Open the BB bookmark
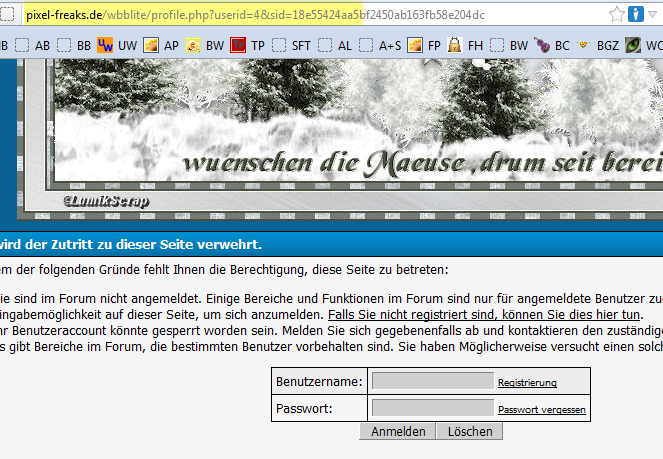663x459 pixels. [x=74, y=45]
